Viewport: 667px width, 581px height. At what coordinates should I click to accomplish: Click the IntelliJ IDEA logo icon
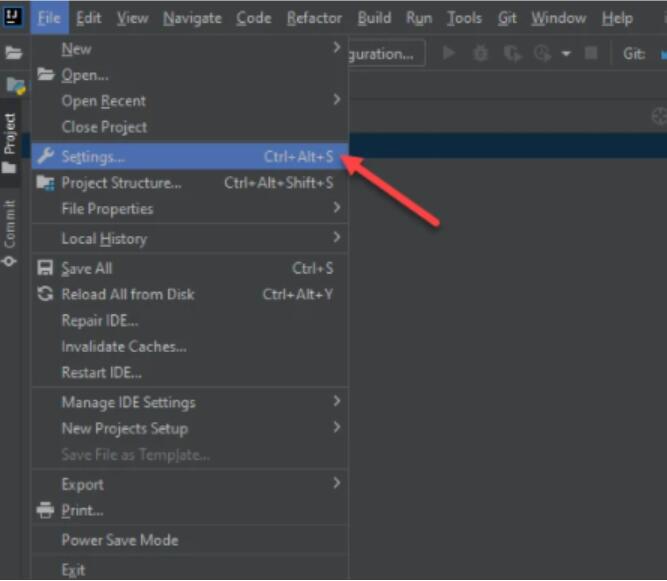click(13, 17)
